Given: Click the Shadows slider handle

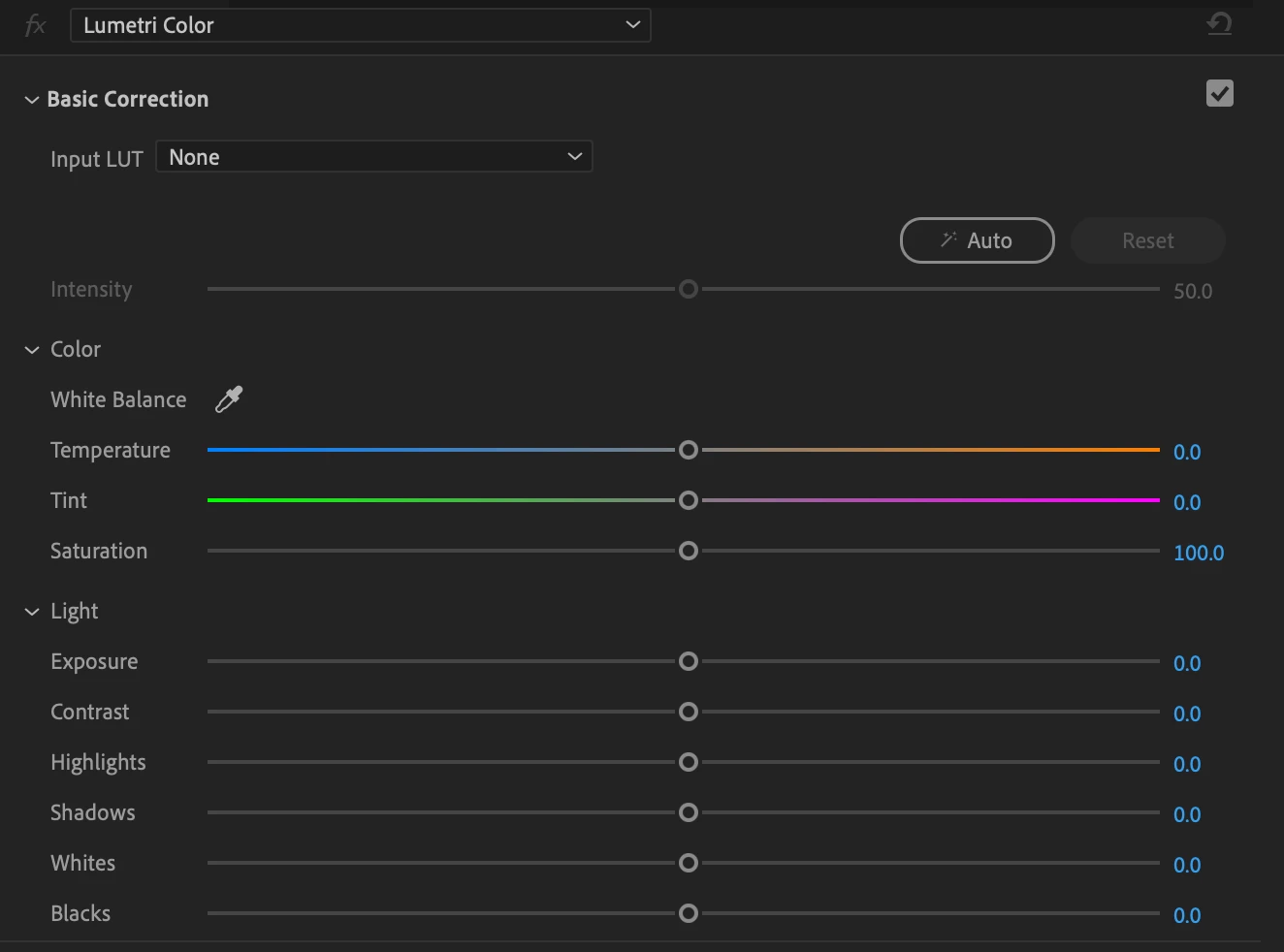Looking at the screenshot, I should click(689, 812).
